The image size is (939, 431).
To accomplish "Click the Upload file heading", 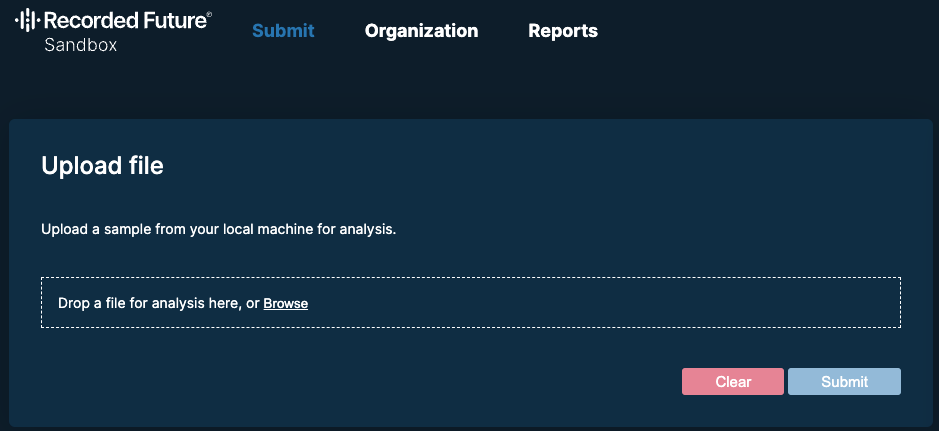I will coord(102,166).
